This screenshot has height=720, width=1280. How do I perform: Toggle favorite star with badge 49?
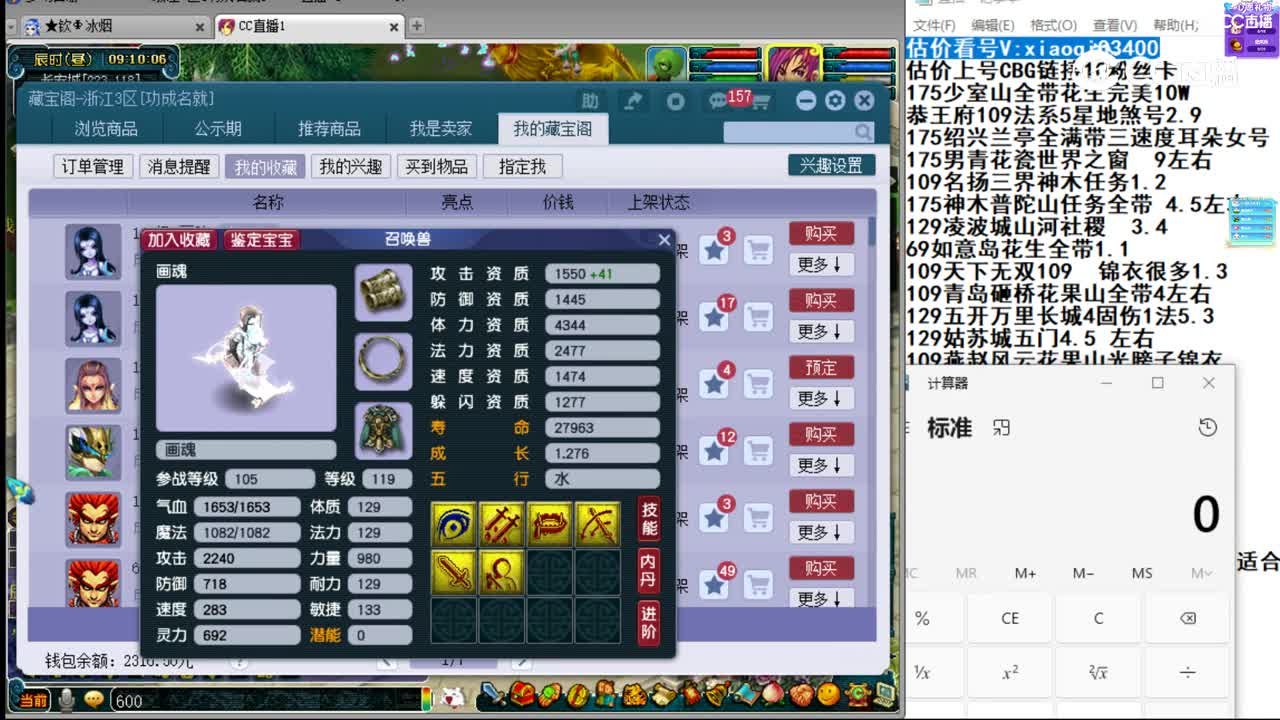click(714, 584)
